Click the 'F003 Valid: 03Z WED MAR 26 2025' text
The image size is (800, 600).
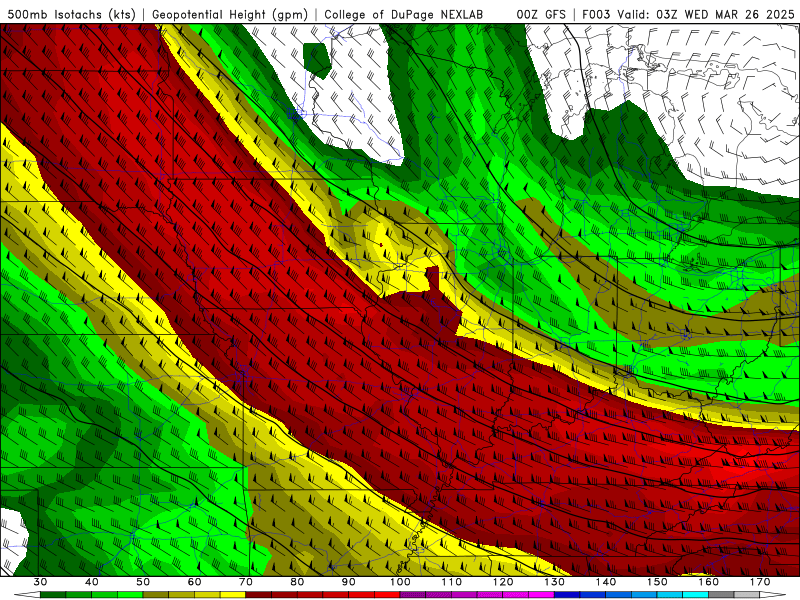[688, 14]
